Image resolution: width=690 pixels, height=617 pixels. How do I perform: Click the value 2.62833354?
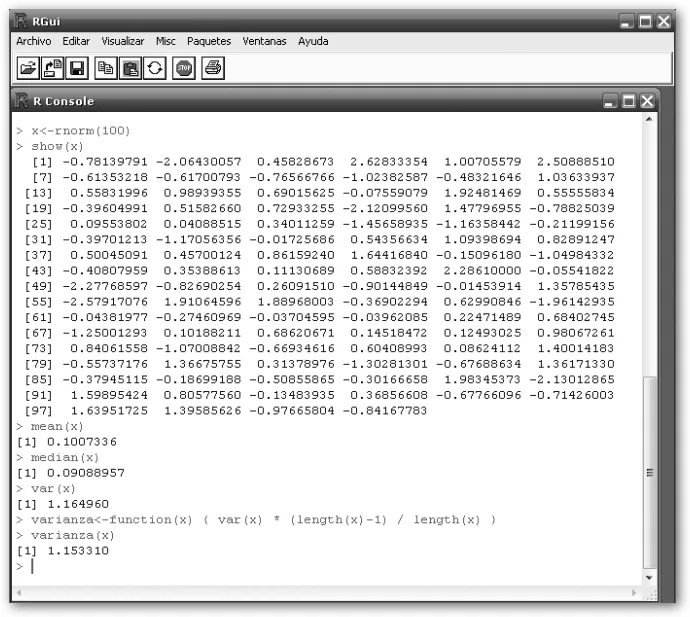pos(389,162)
